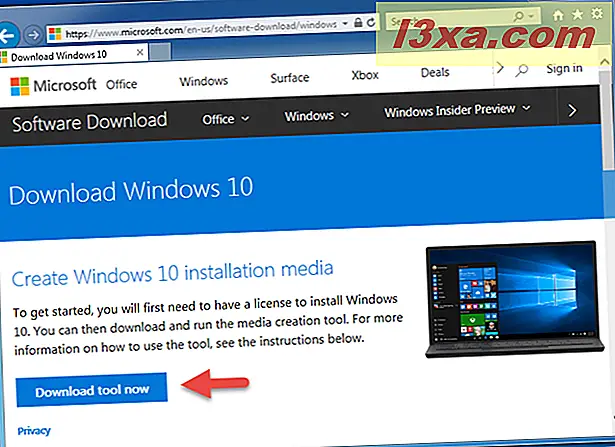Open the Privacy link
Viewport: 615px width, 447px height.
pyautogui.click(x=34, y=431)
